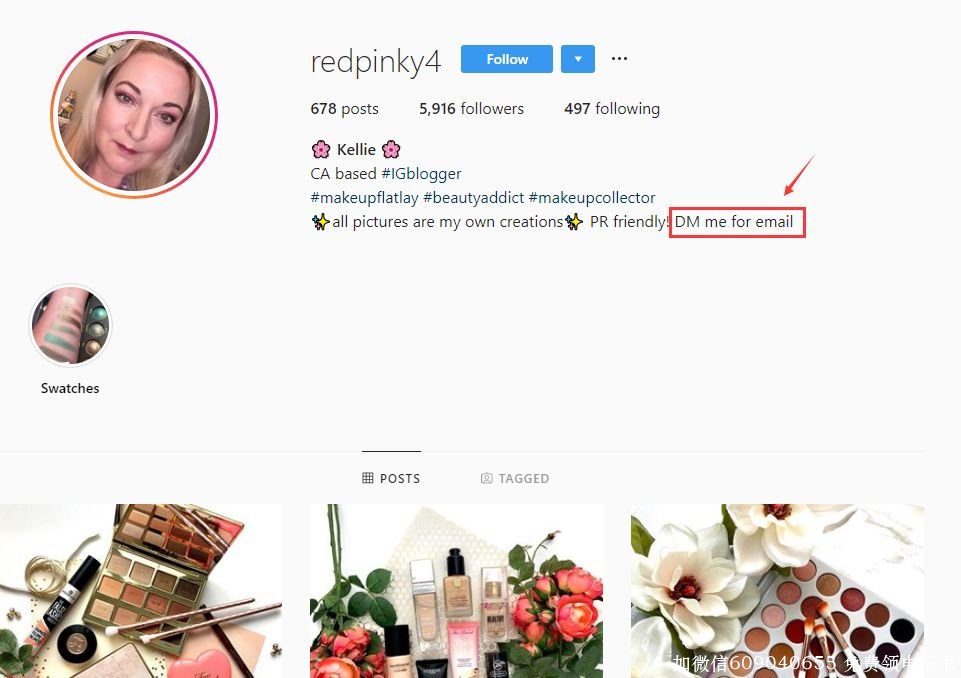Switch to the TAGGED tab
961x678 pixels.
[515, 478]
